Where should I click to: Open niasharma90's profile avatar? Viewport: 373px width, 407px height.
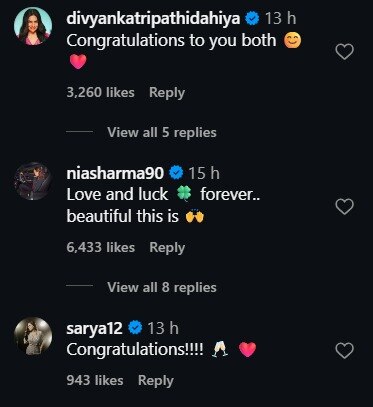click(33, 181)
